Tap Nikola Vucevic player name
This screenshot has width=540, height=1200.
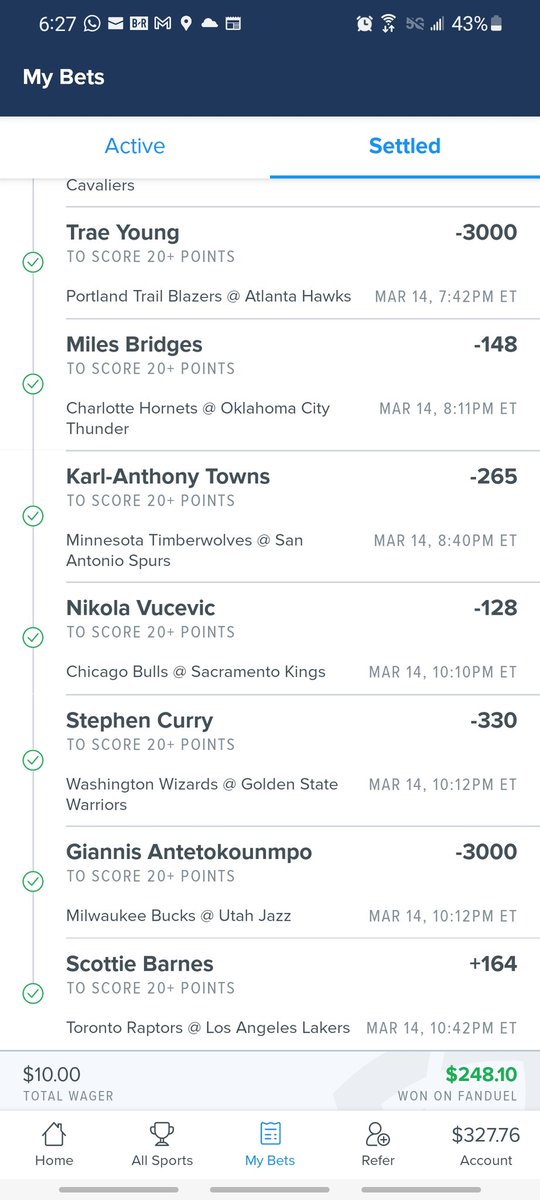click(141, 608)
